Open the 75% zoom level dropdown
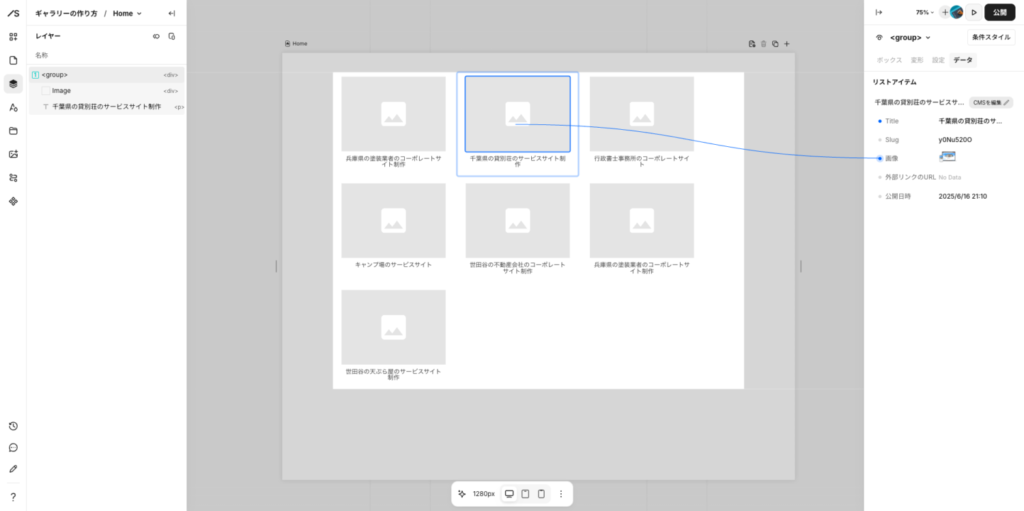Viewport: 1024px width, 511px height. pos(925,12)
